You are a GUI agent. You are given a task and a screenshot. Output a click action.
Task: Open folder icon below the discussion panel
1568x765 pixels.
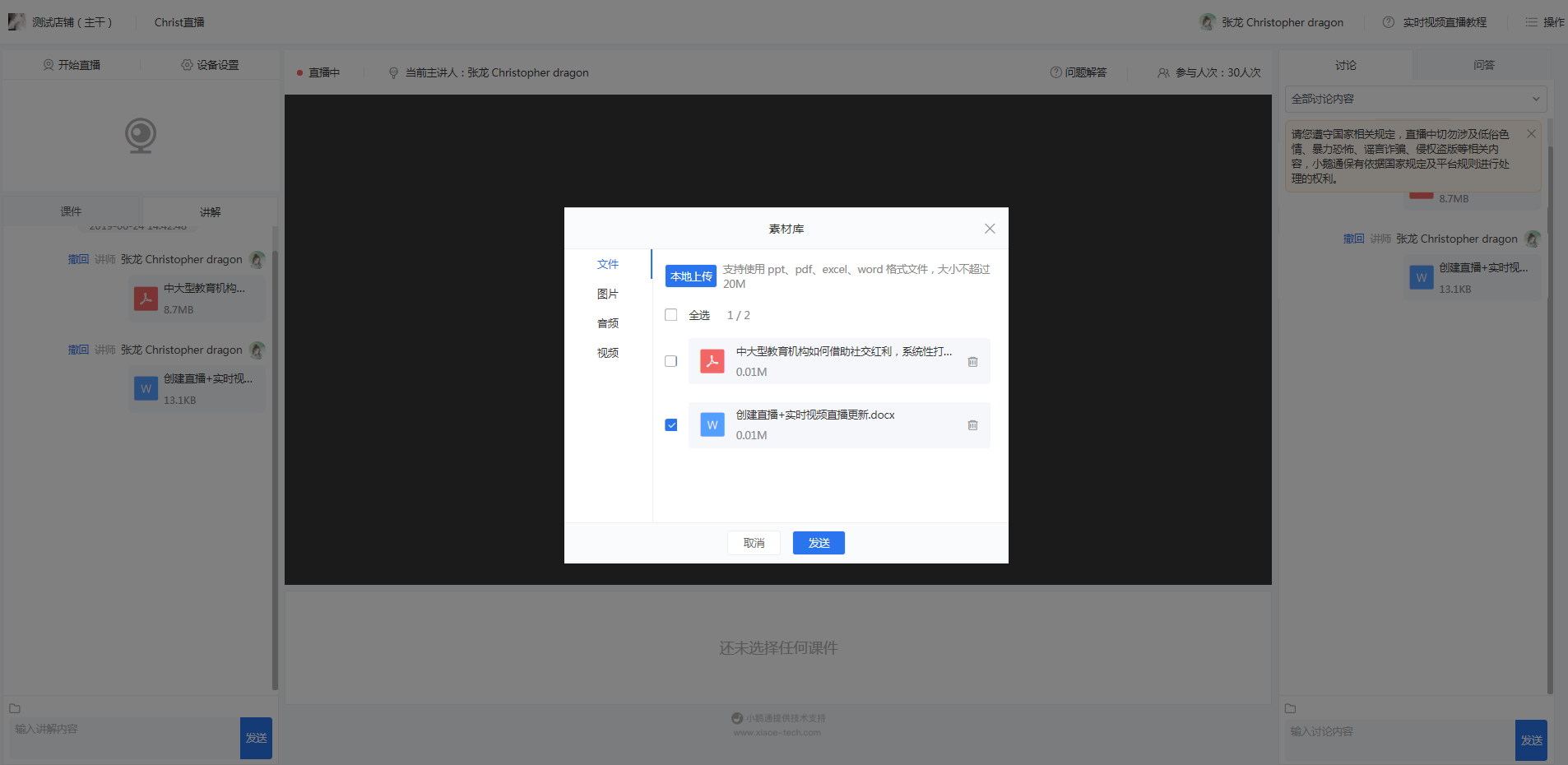pyautogui.click(x=1290, y=708)
